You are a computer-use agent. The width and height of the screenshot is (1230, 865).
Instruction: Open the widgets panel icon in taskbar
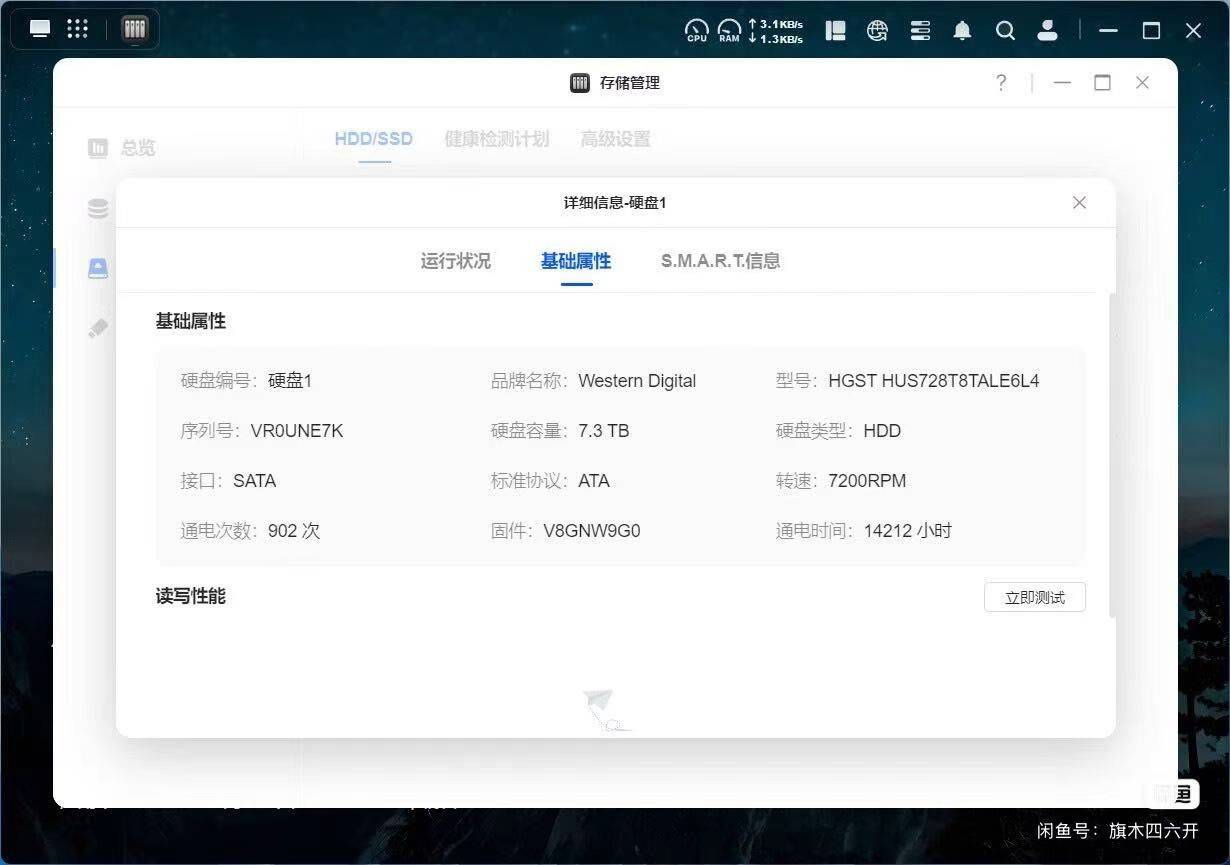pyautogui.click(x=835, y=30)
